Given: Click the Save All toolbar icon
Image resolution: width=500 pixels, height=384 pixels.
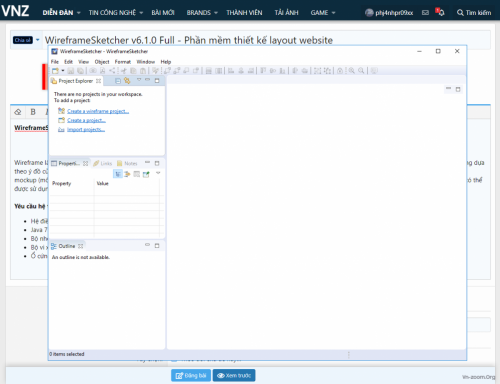Looking at the screenshot, I should (x=80, y=71).
